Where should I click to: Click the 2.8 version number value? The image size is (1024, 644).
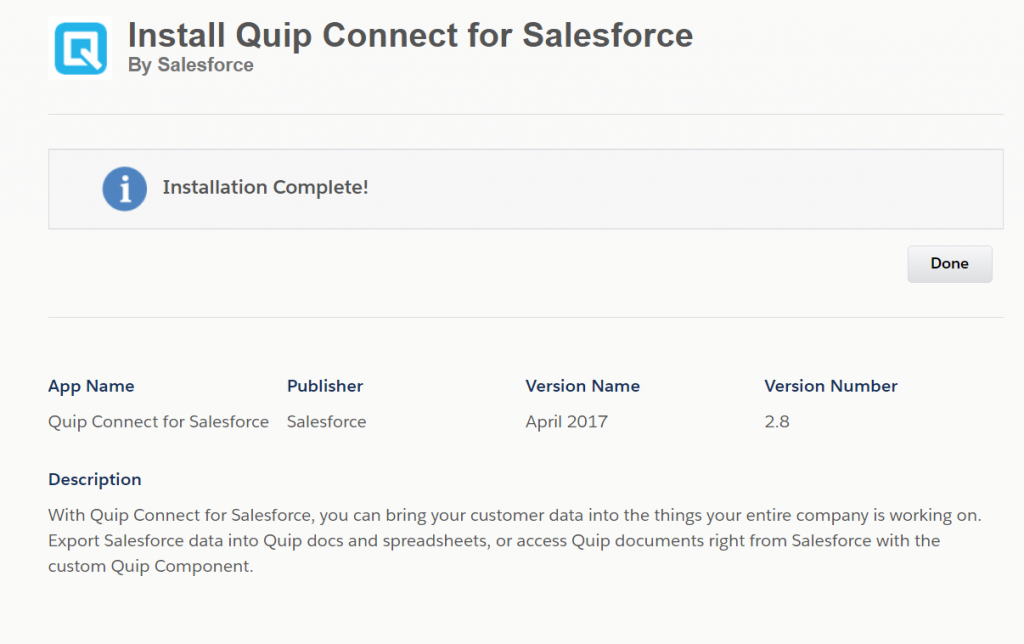point(777,421)
